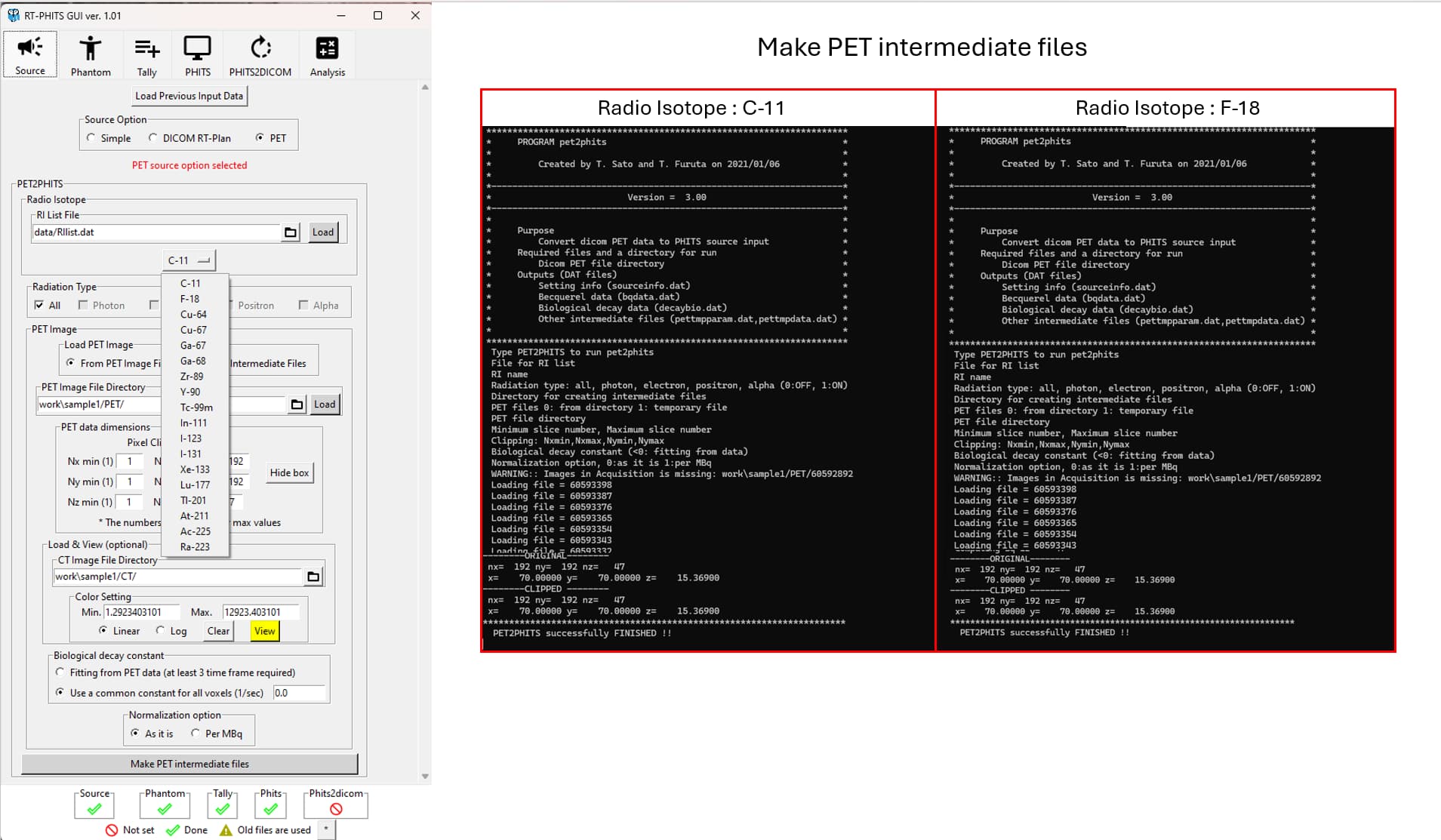Click Load Previous Input Data button
This screenshot has width=1441, height=840.
(189, 96)
